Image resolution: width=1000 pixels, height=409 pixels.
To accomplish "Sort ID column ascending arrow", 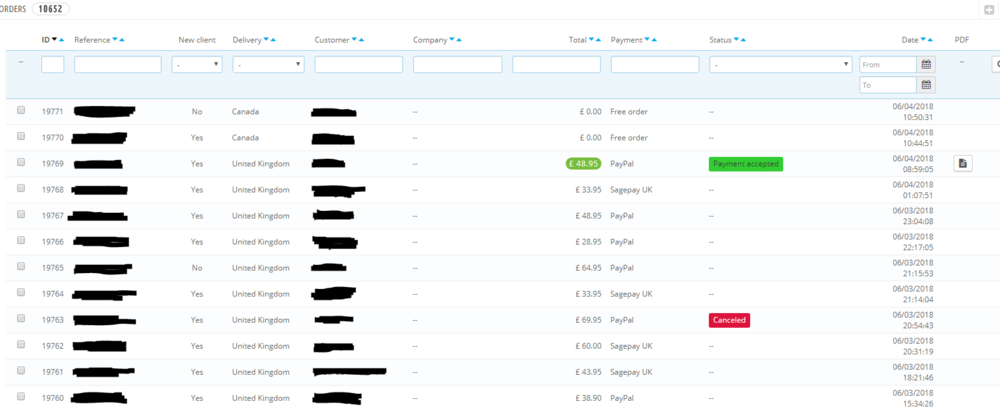I will click(x=61, y=40).
